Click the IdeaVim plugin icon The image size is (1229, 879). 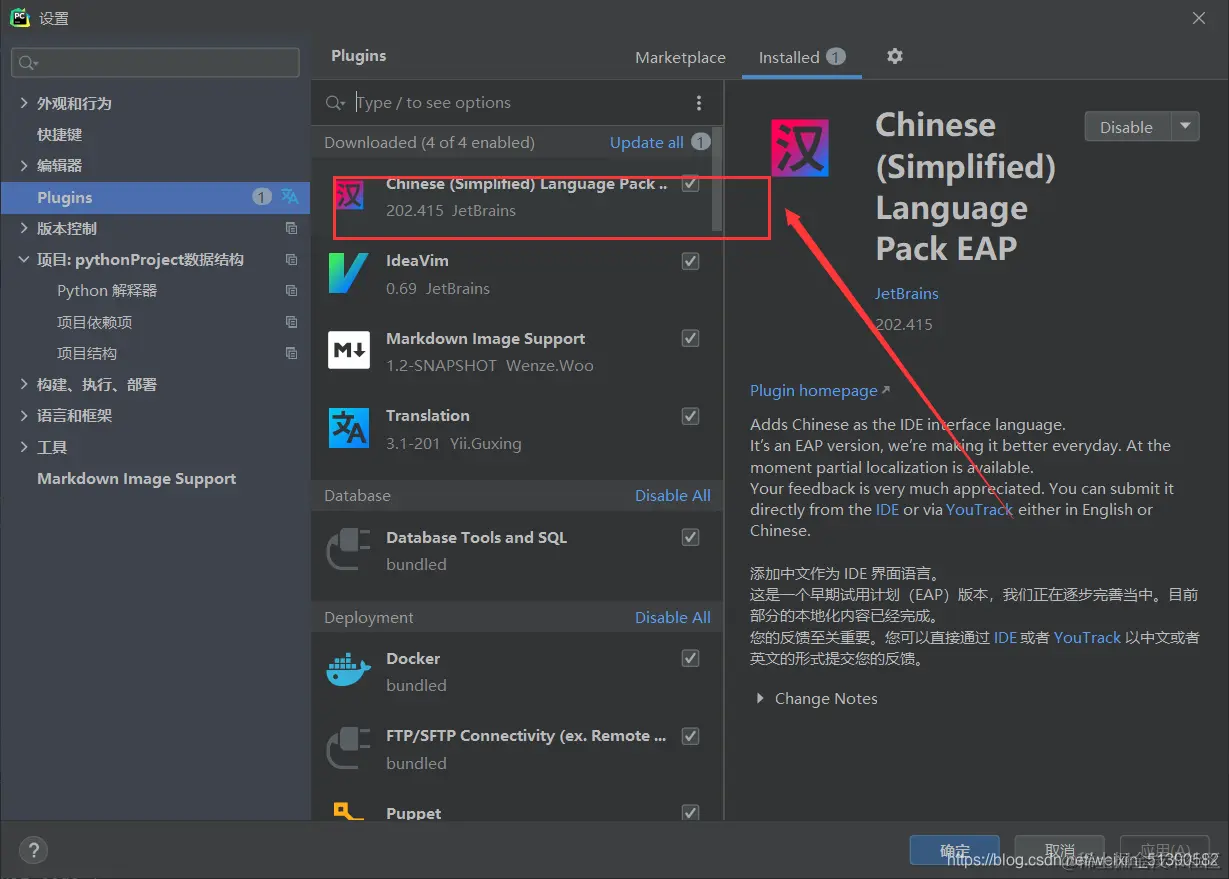click(349, 273)
